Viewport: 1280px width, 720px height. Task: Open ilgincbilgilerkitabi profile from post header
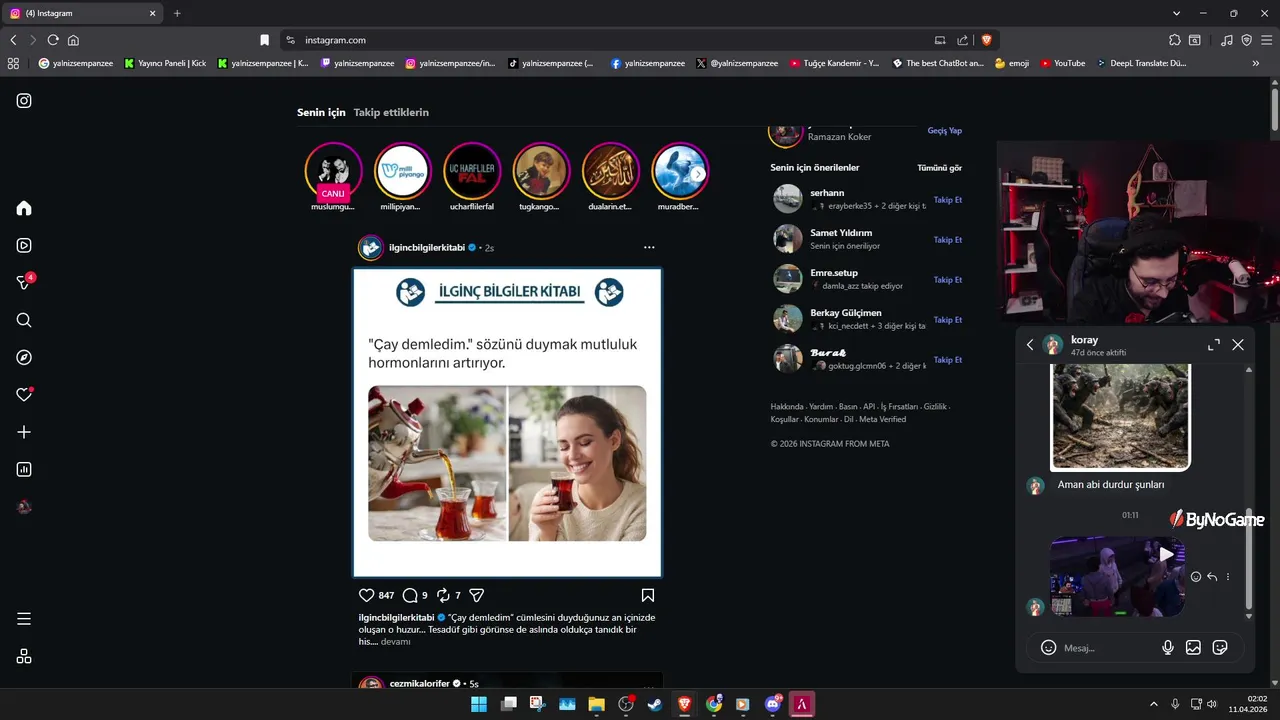coord(427,247)
